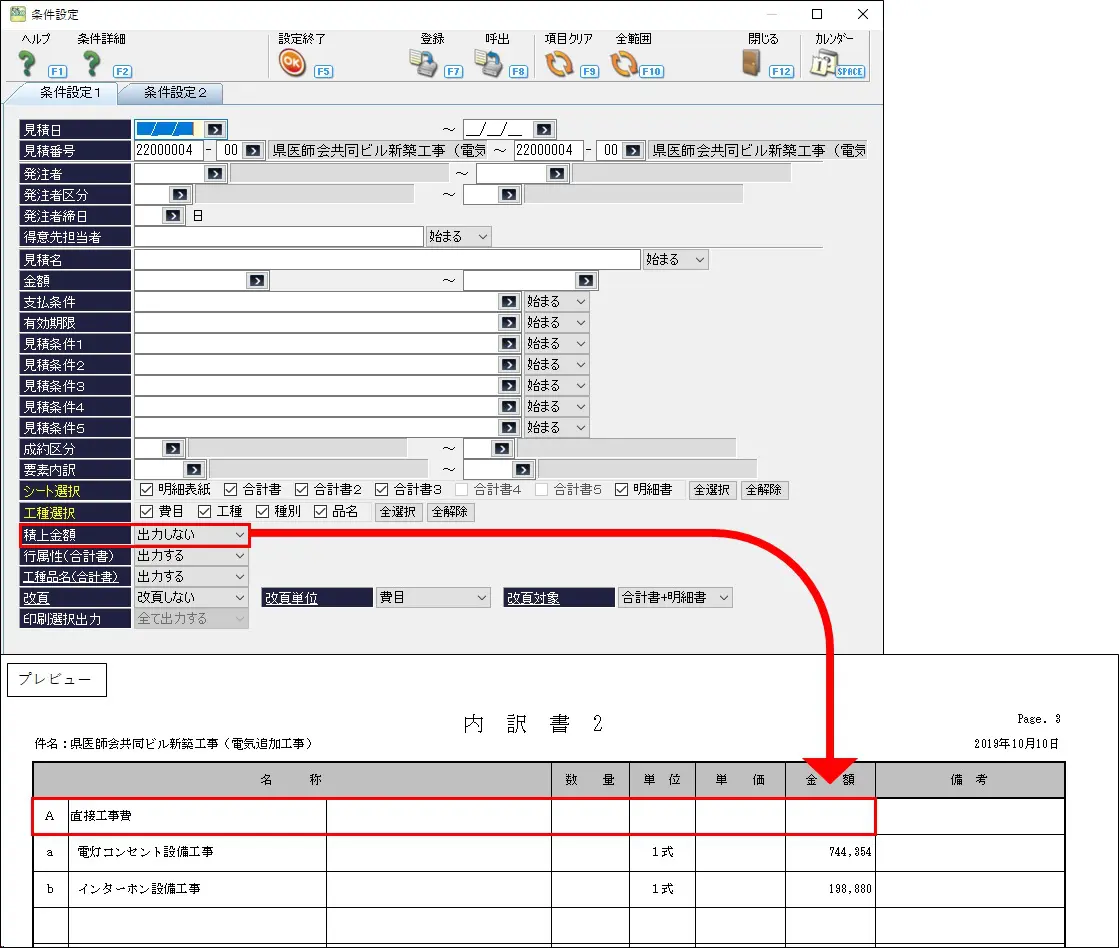Click the 呼出 recall icon
1119x948 pixels.
click(488, 65)
